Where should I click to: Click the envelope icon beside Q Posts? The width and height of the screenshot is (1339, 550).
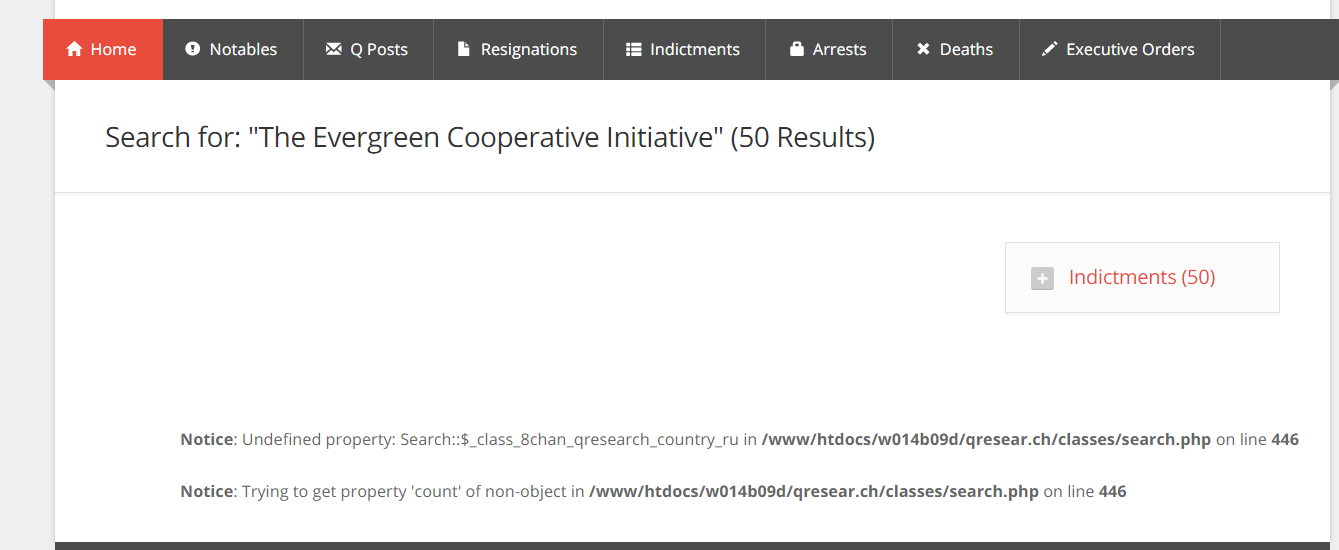(x=334, y=49)
